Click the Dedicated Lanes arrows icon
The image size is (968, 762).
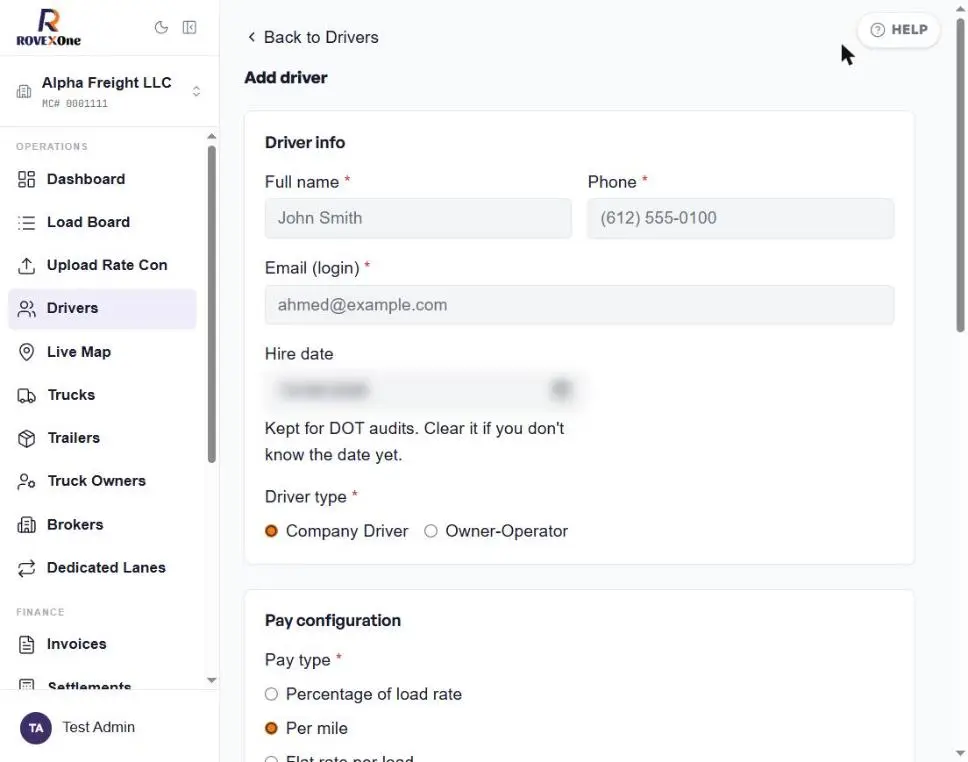tap(27, 568)
